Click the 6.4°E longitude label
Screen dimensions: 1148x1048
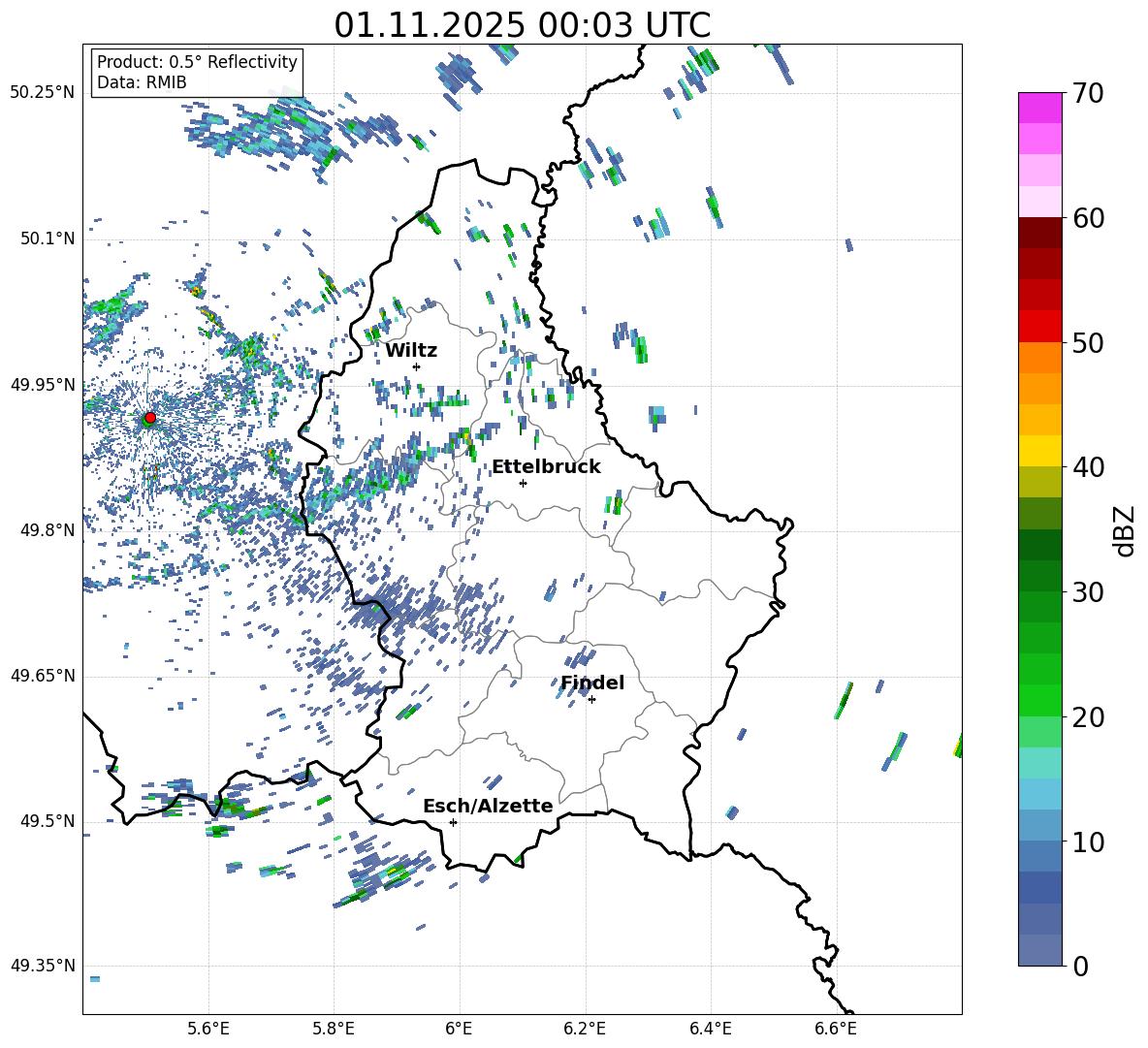710,1029
